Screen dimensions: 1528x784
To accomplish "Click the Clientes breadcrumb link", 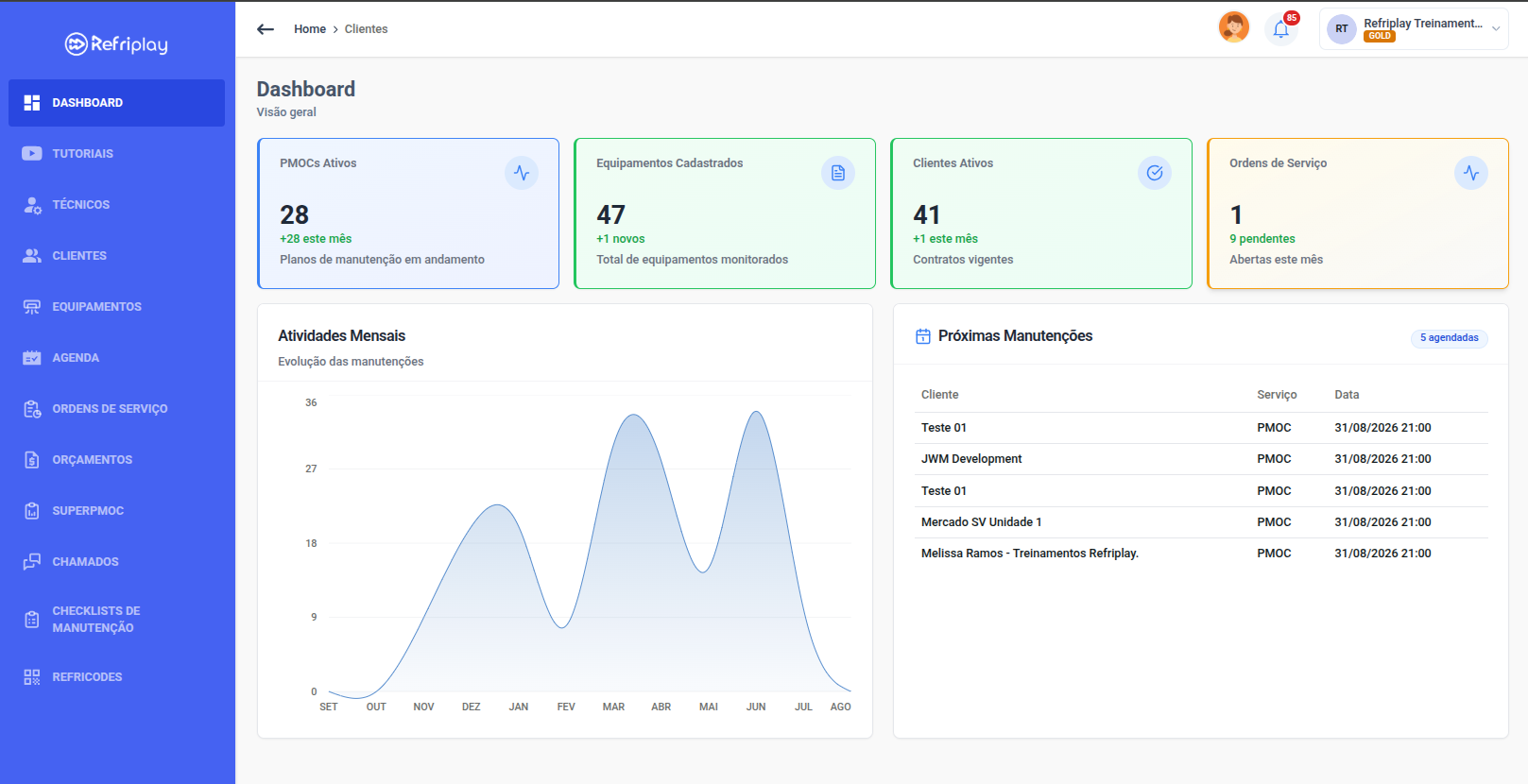I will tap(366, 29).
